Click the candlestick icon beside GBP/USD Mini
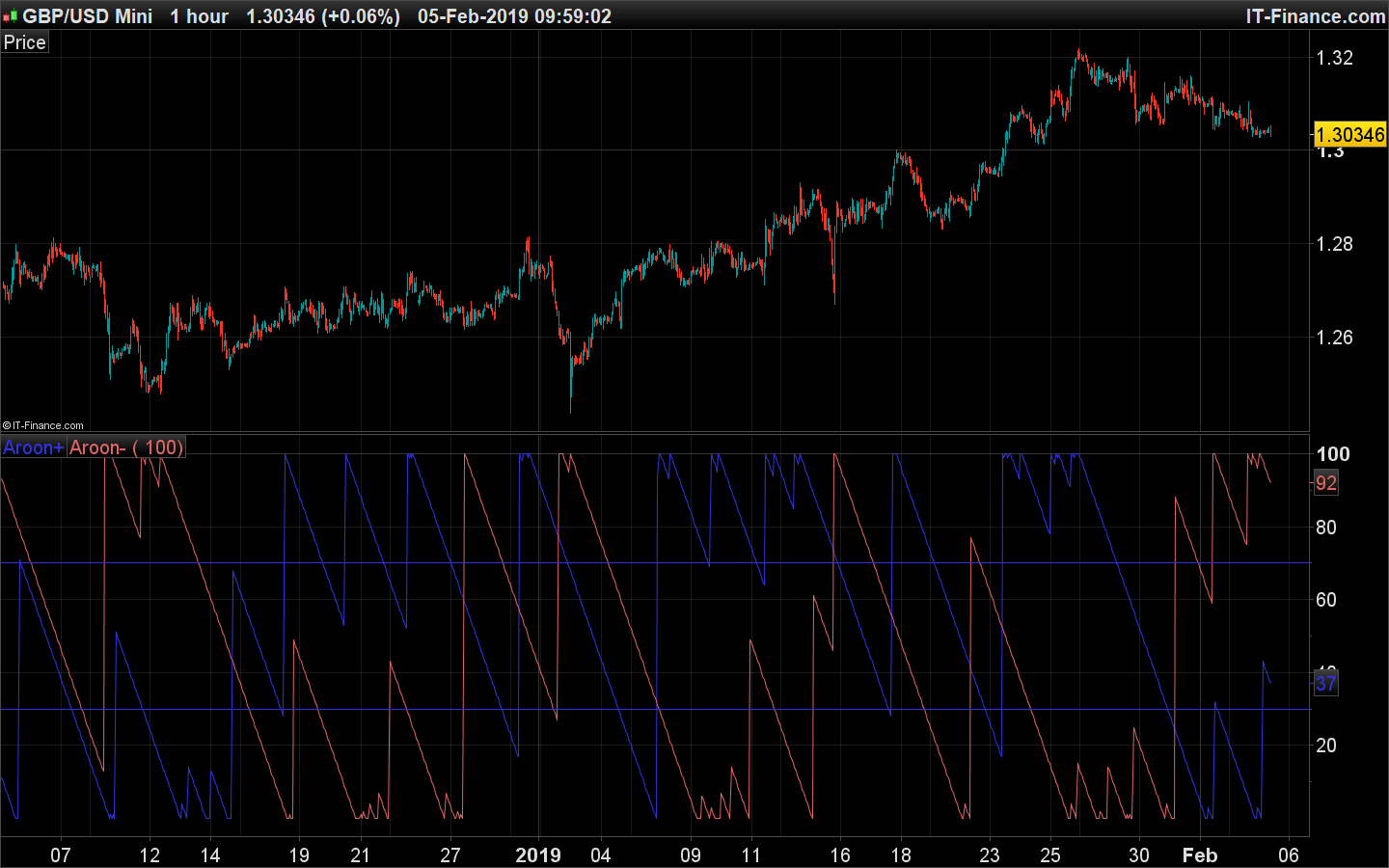Viewport: 1389px width, 868px height. (x=11, y=16)
